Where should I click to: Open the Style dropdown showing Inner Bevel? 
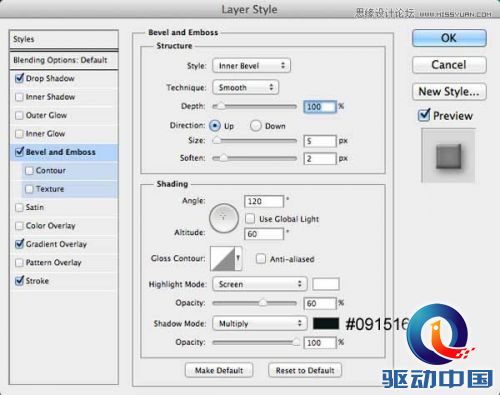(251, 66)
